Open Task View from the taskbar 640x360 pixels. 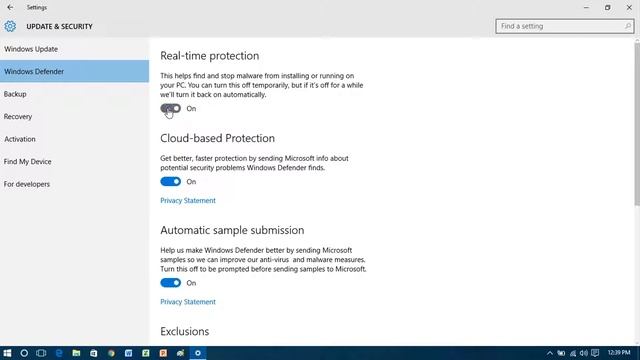coord(41,353)
